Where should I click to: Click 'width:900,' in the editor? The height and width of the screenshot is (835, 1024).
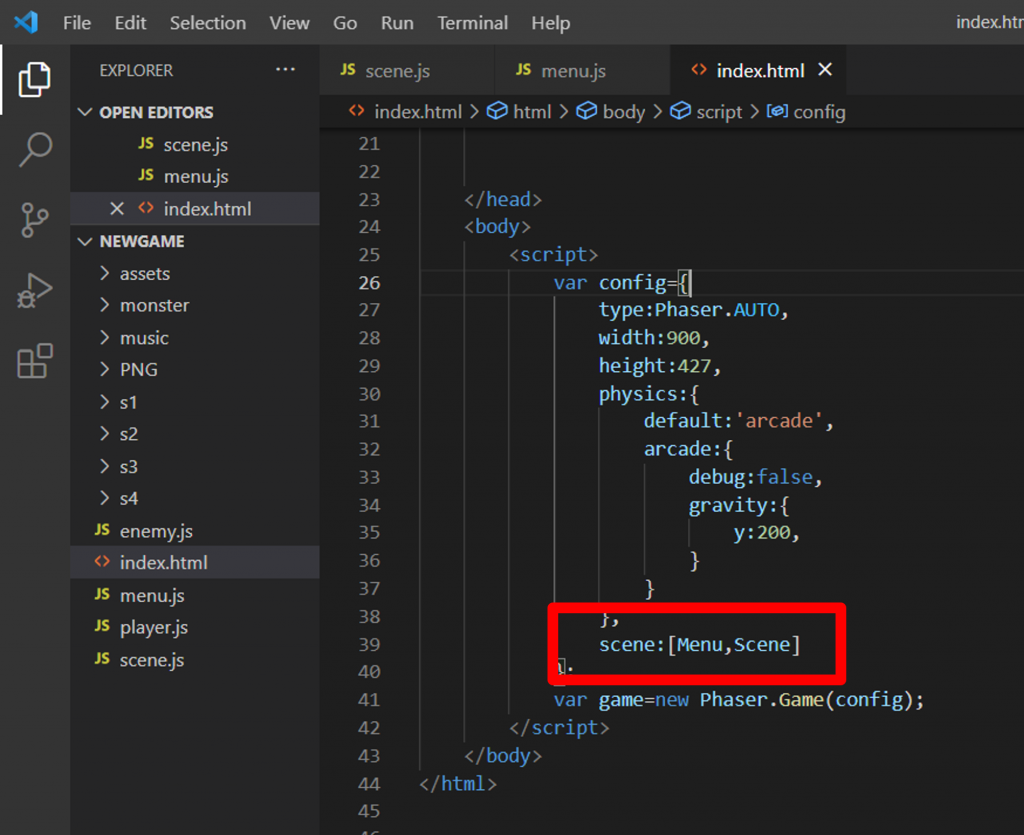654,338
